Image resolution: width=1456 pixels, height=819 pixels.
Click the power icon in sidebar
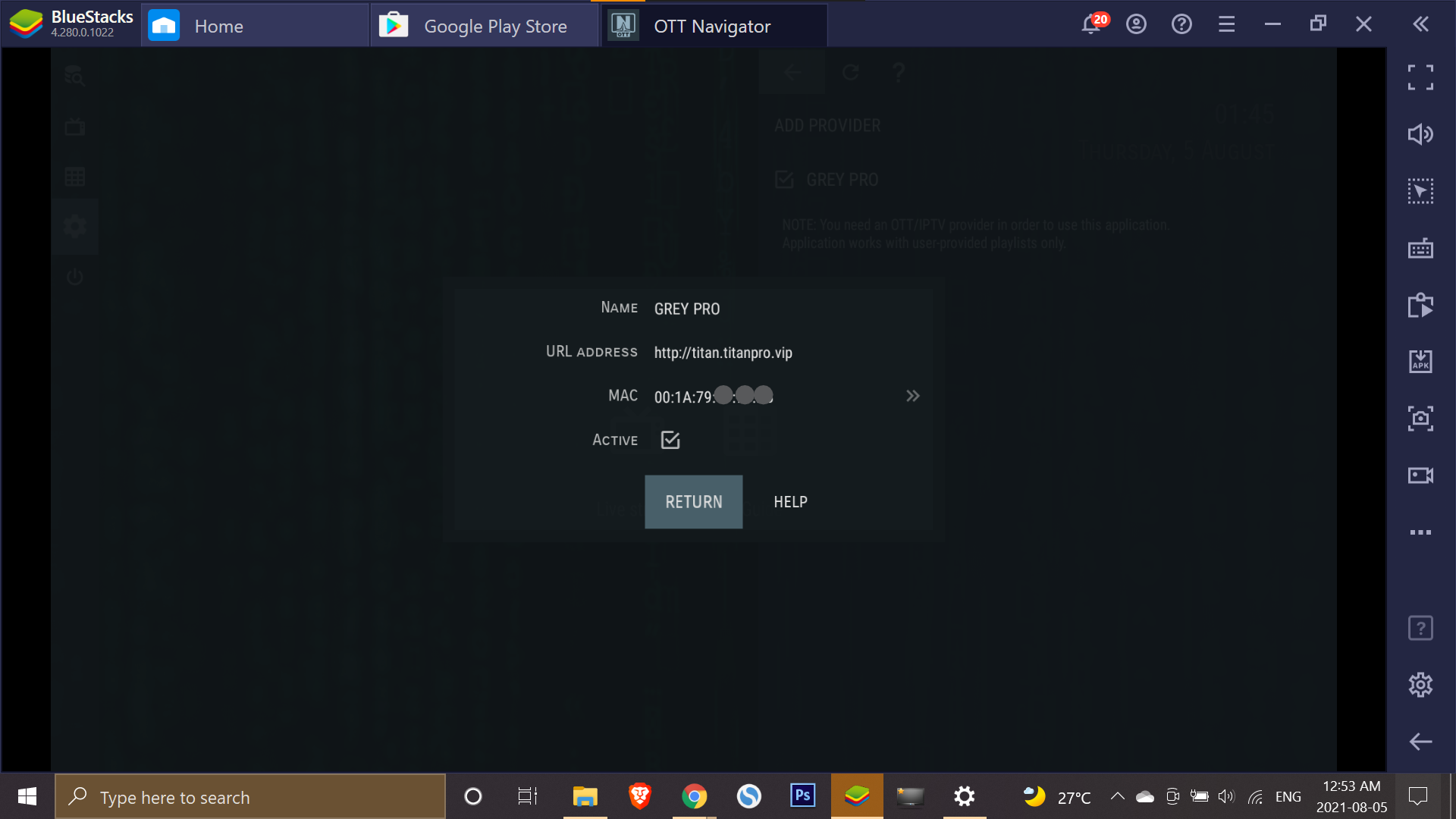point(75,276)
